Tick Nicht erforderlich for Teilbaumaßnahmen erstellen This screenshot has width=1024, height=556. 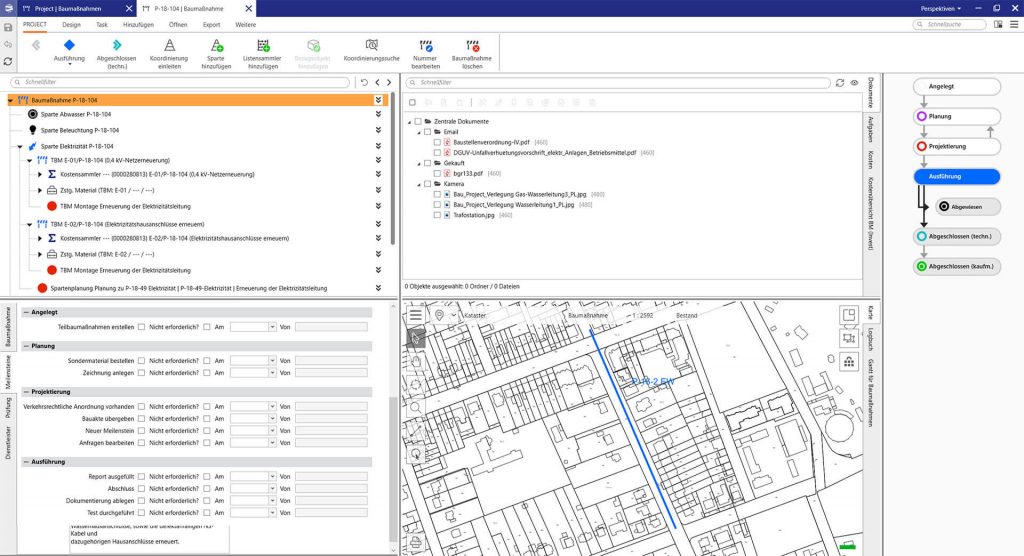207,326
